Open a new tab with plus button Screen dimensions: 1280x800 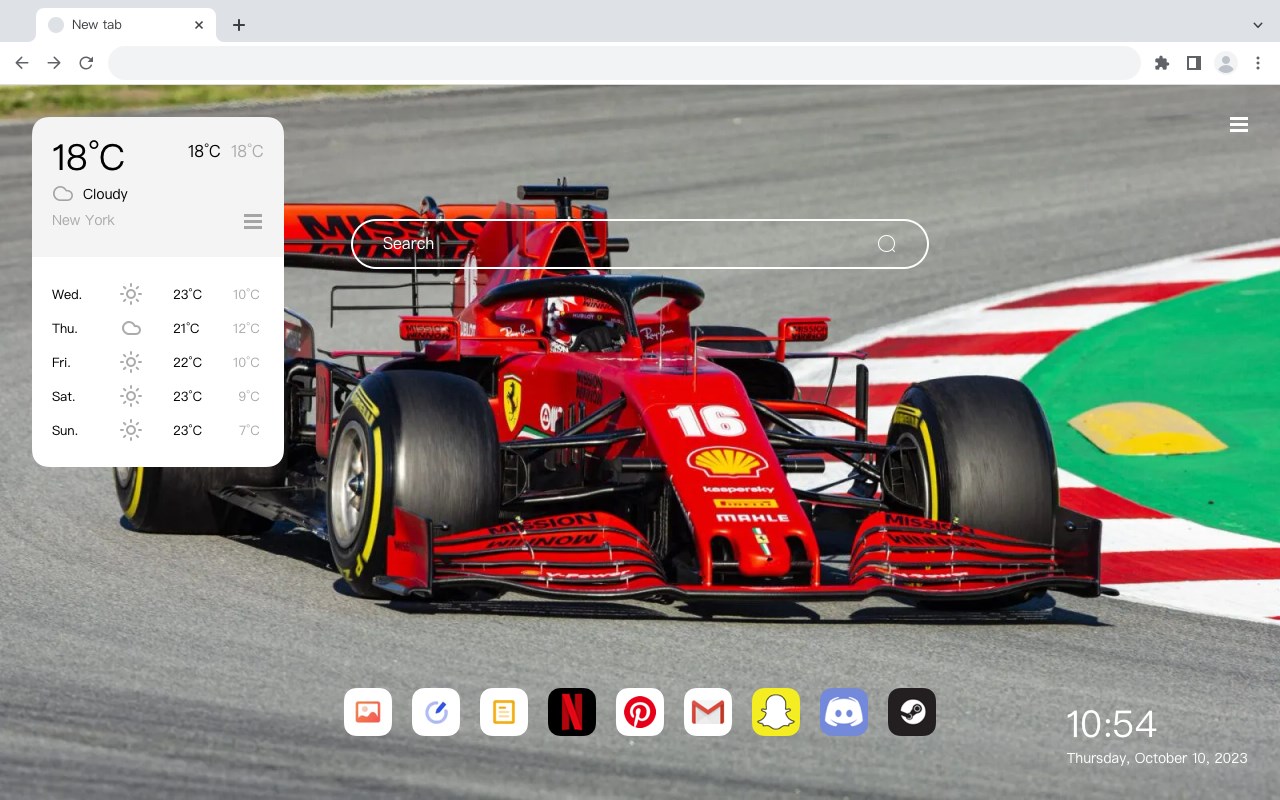coord(239,25)
